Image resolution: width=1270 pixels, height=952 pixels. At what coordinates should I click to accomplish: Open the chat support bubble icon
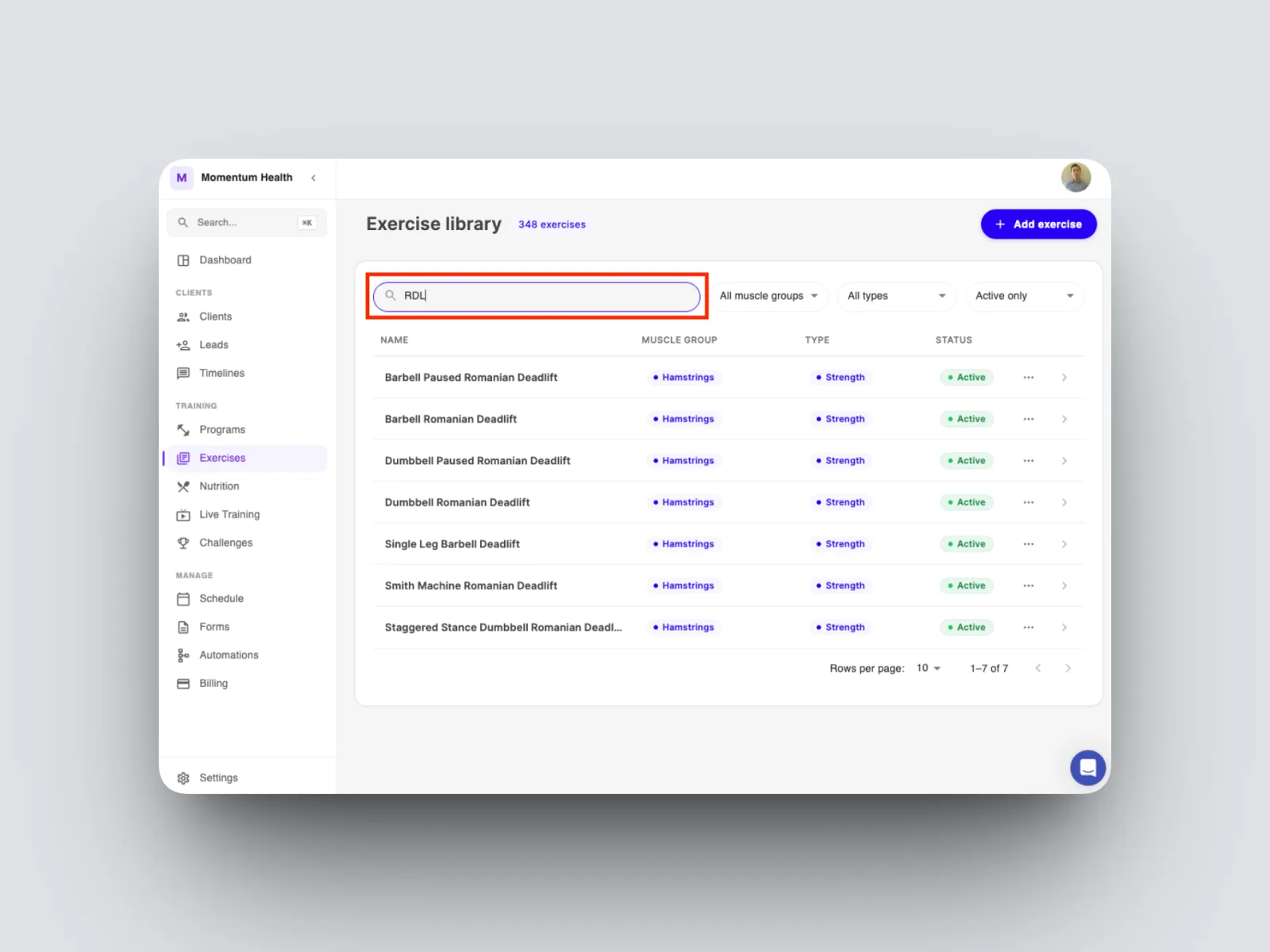tap(1087, 767)
